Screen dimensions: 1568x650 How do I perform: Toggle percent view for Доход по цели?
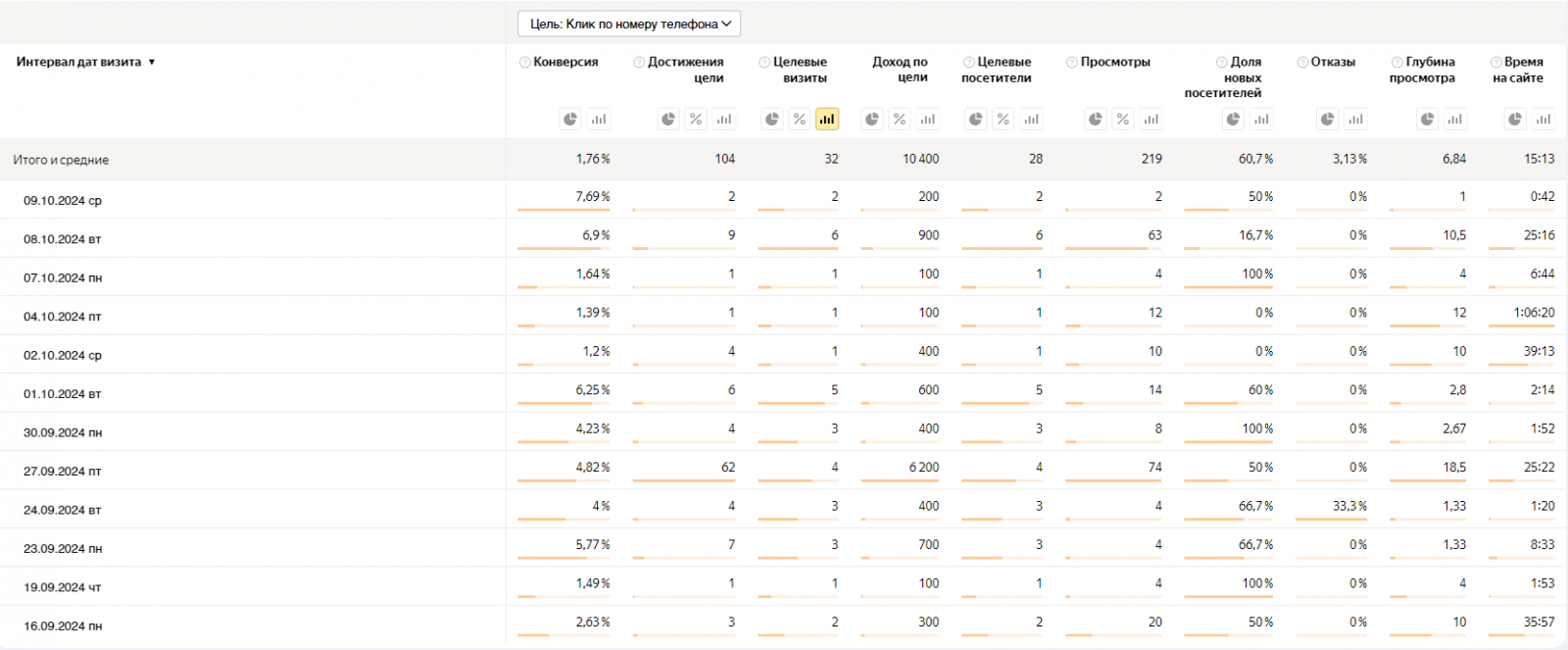pyautogui.click(x=900, y=119)
